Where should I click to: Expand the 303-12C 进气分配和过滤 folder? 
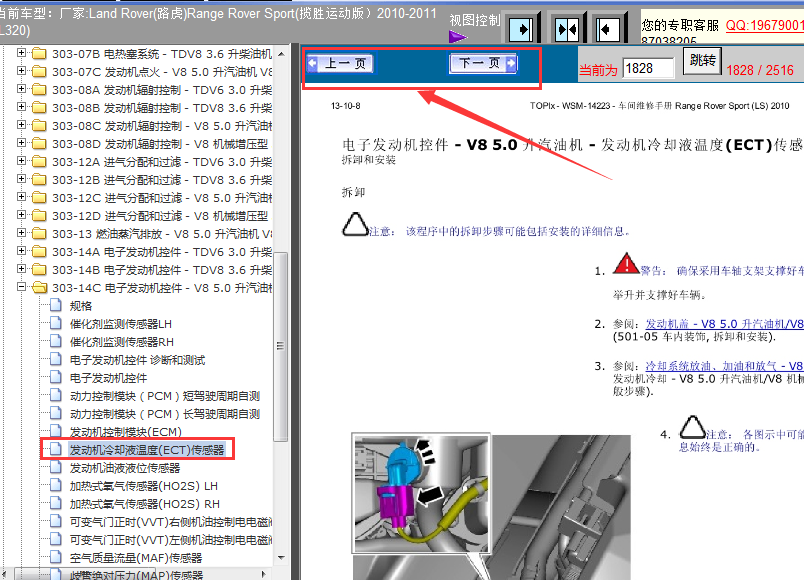21,197
